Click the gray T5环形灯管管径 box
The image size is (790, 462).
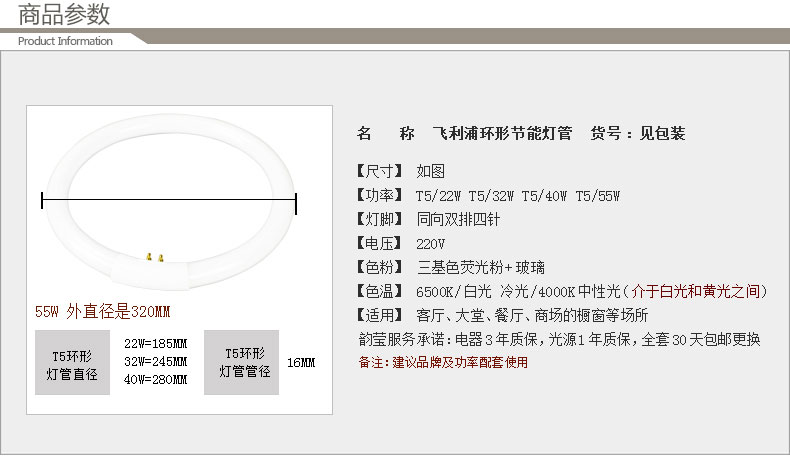click(241, 362)
